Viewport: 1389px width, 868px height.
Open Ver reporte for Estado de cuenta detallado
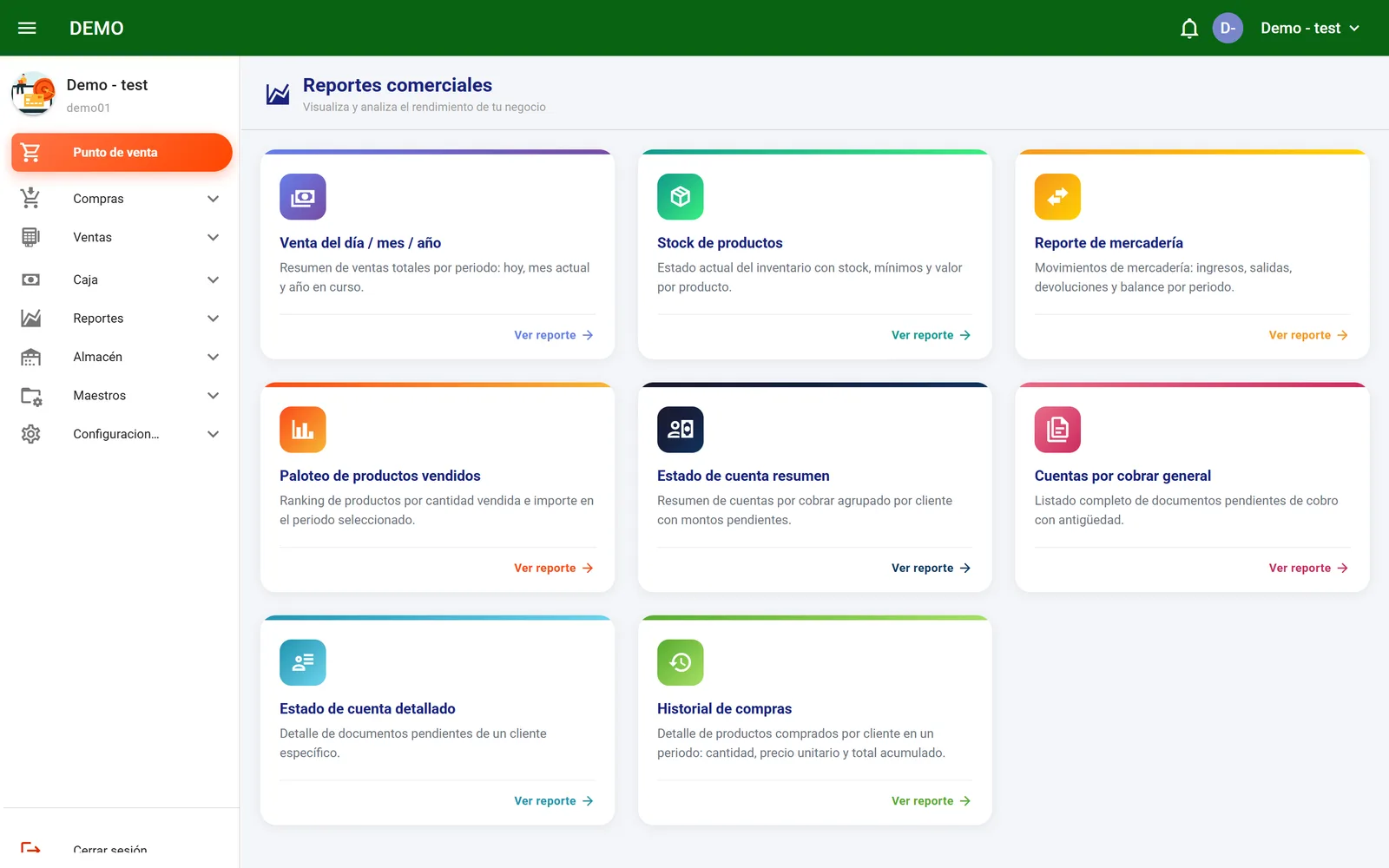[554, 801]
